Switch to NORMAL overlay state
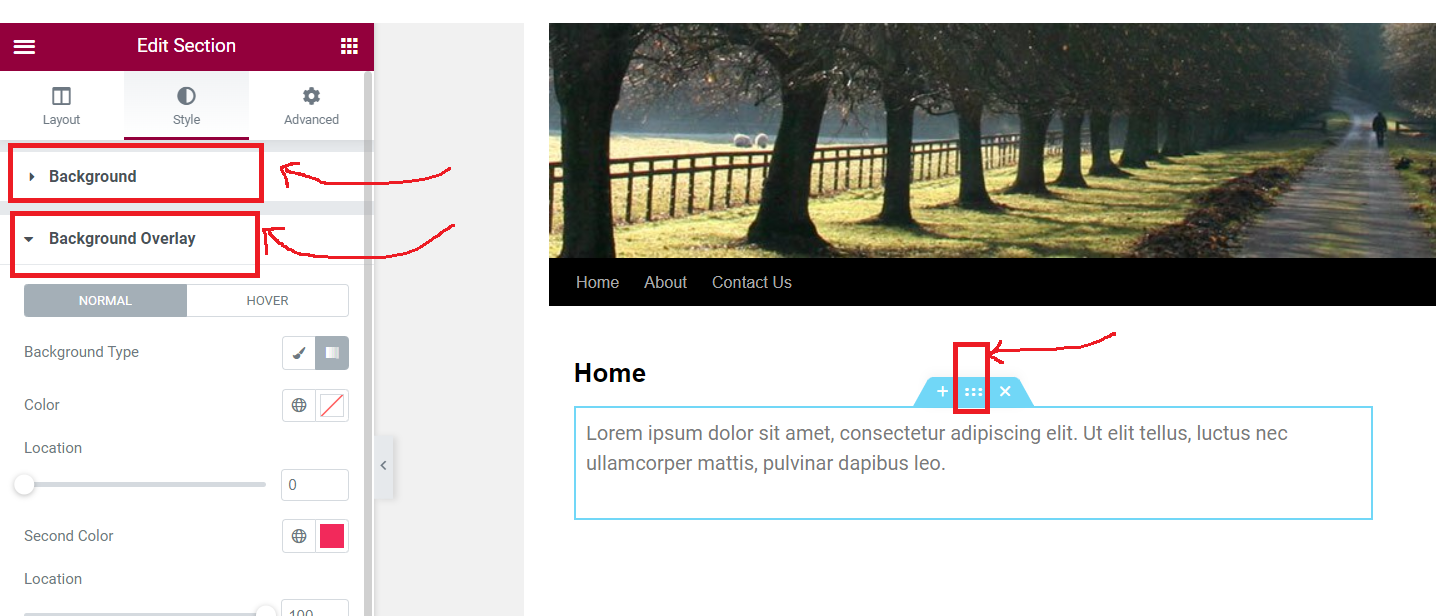The width and height of the screenshot is (1442, 616). point(105,301)
